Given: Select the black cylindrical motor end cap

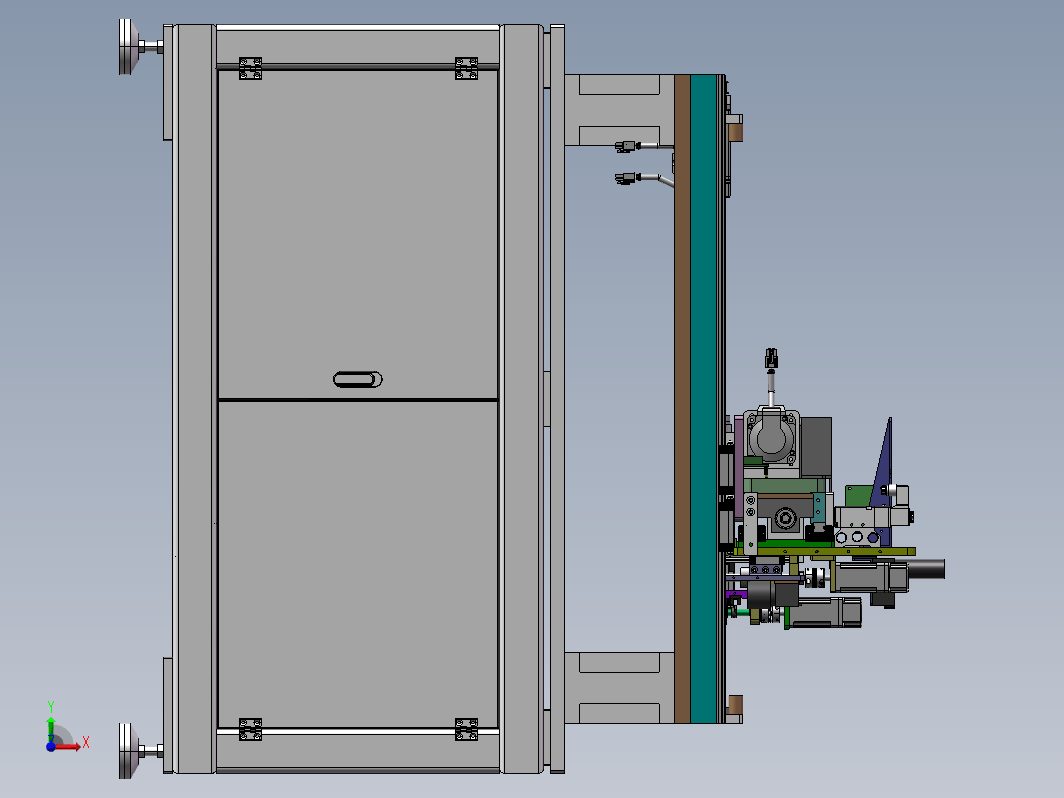Looking at the screenshot, I should [926, 569].
